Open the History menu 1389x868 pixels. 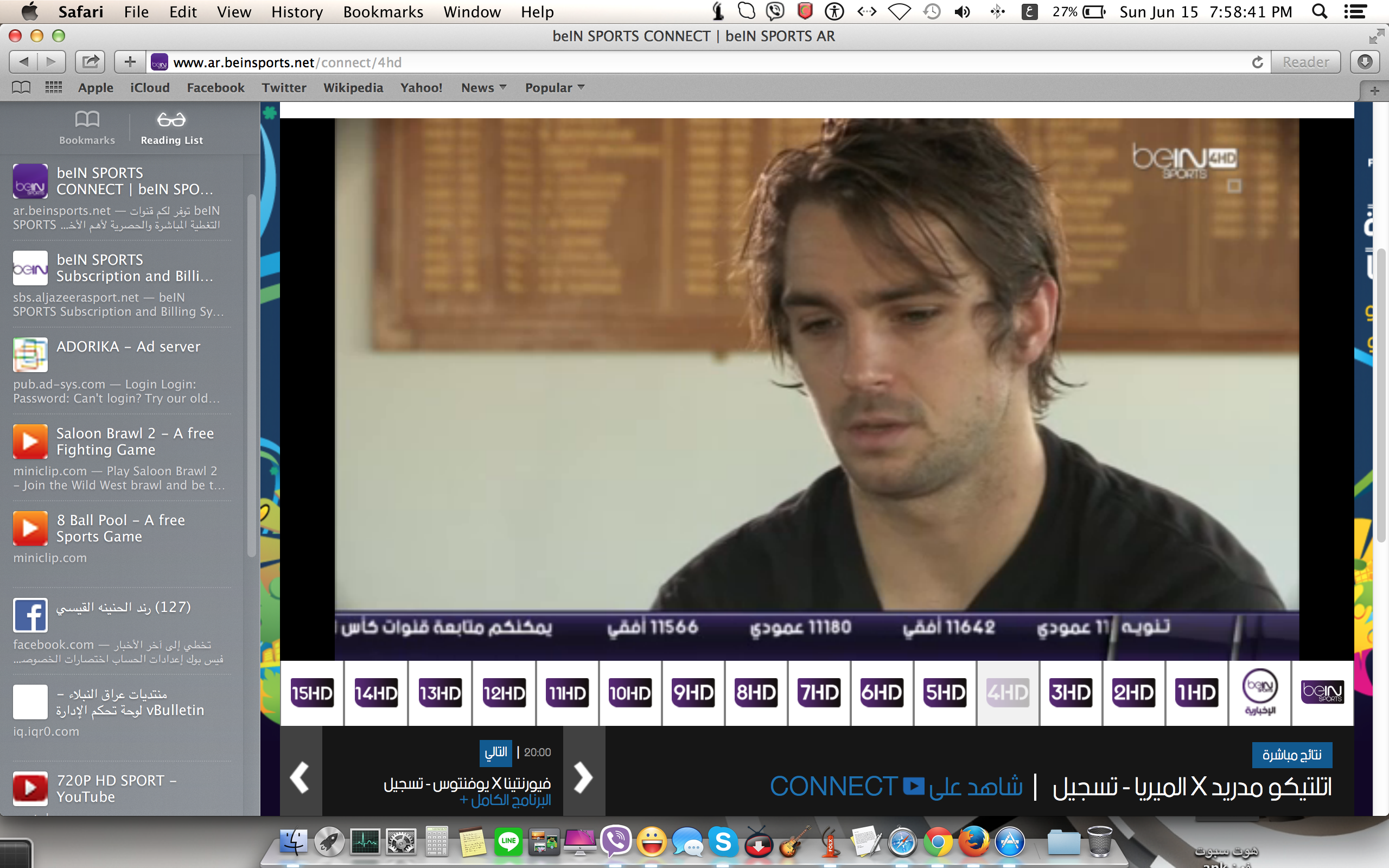297,12
